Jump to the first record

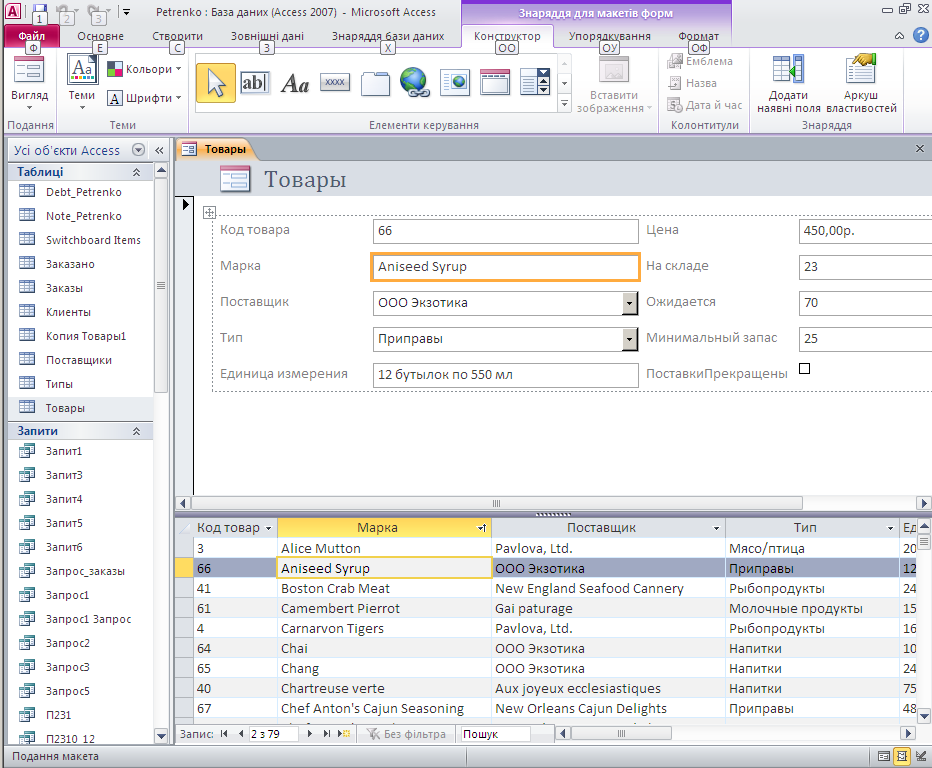pos(224,734)
